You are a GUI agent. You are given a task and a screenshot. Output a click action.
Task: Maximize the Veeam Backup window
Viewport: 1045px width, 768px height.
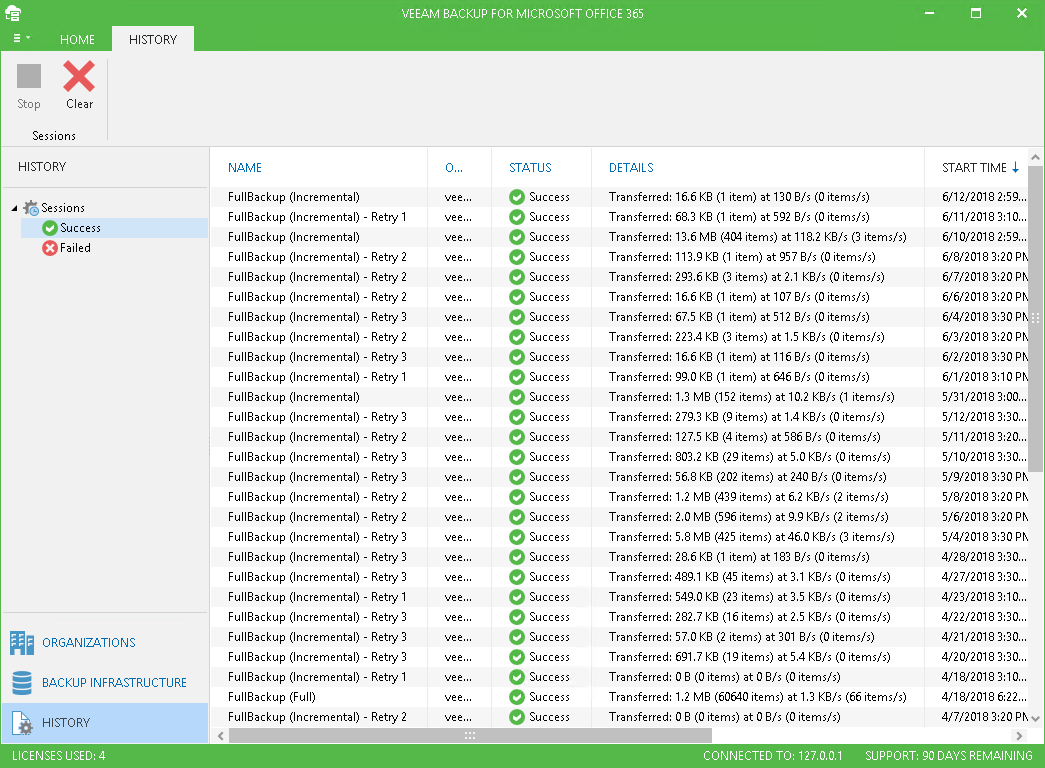tap(976, 13)
